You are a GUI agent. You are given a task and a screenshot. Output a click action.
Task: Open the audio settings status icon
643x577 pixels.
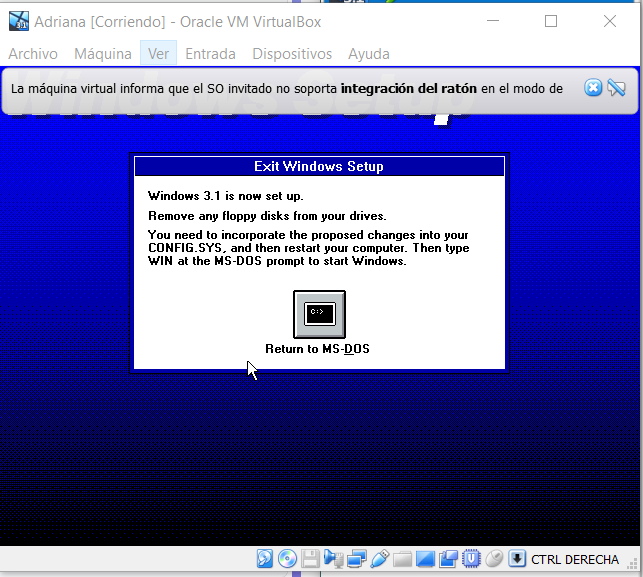click(333, 559)
